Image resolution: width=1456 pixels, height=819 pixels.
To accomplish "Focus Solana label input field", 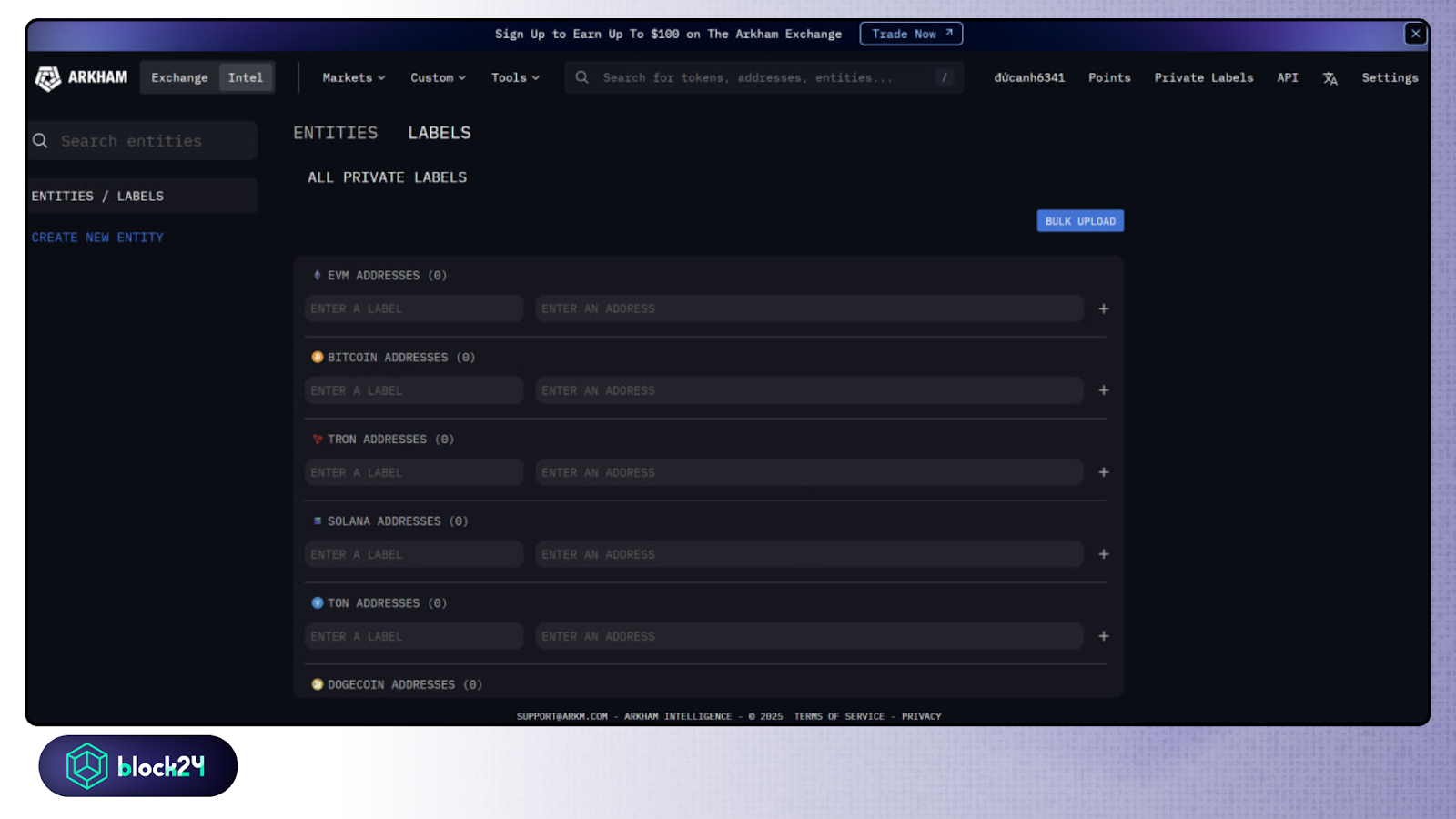I will [x=414, y=554].
